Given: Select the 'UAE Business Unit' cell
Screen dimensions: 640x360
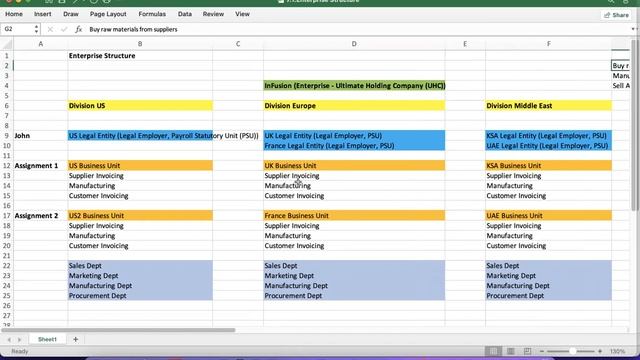Looking at the screenshot, I should coord(549,216).
